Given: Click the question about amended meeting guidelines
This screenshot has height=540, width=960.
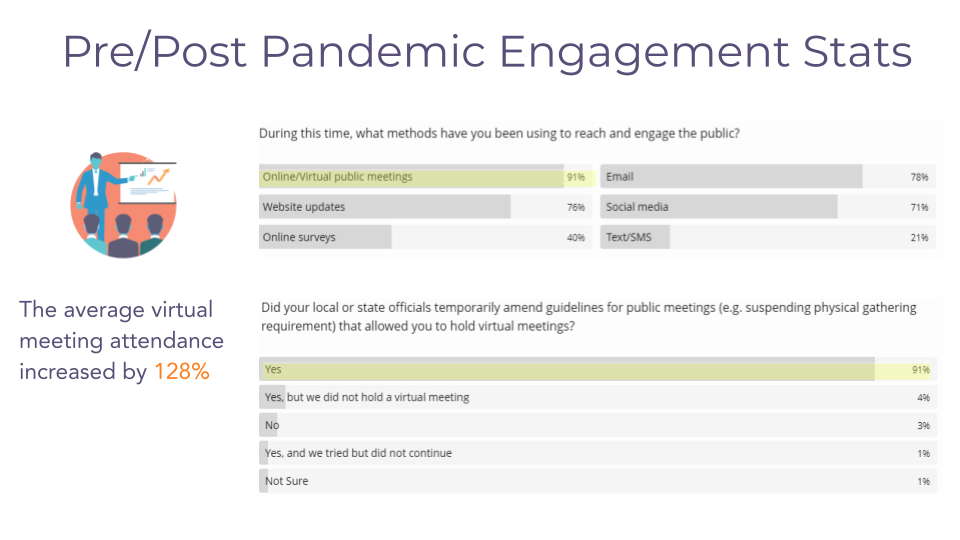Looking at the screenshot, I should click(587, 316).
